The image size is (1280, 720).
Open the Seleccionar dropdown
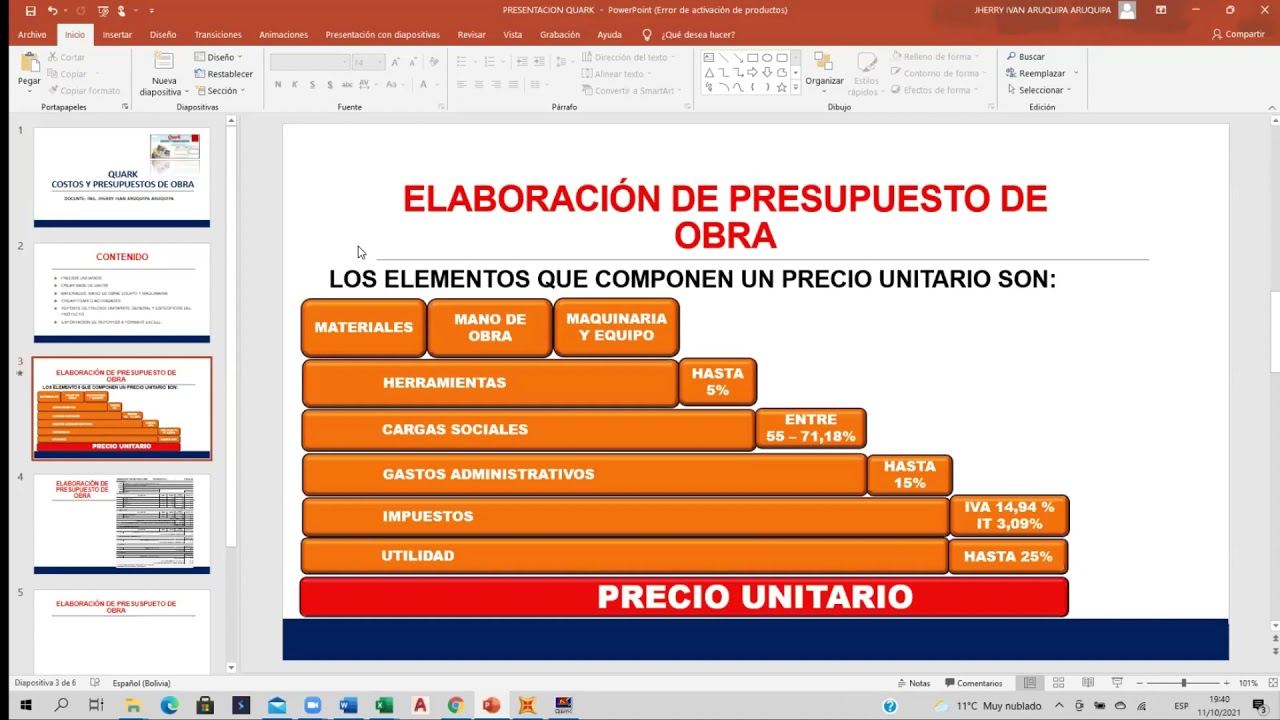click(1039, 90)
